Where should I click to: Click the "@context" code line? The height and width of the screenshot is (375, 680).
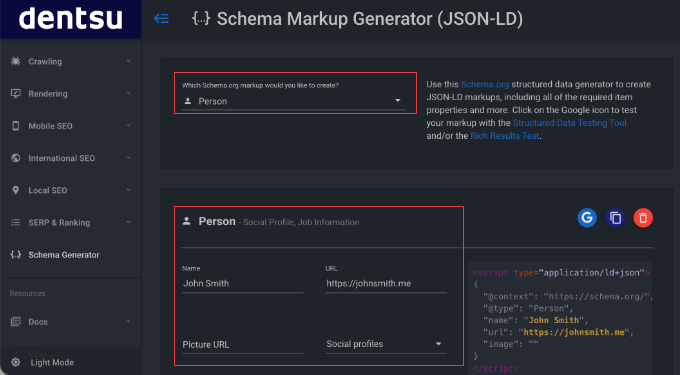[x=568, y=297]
